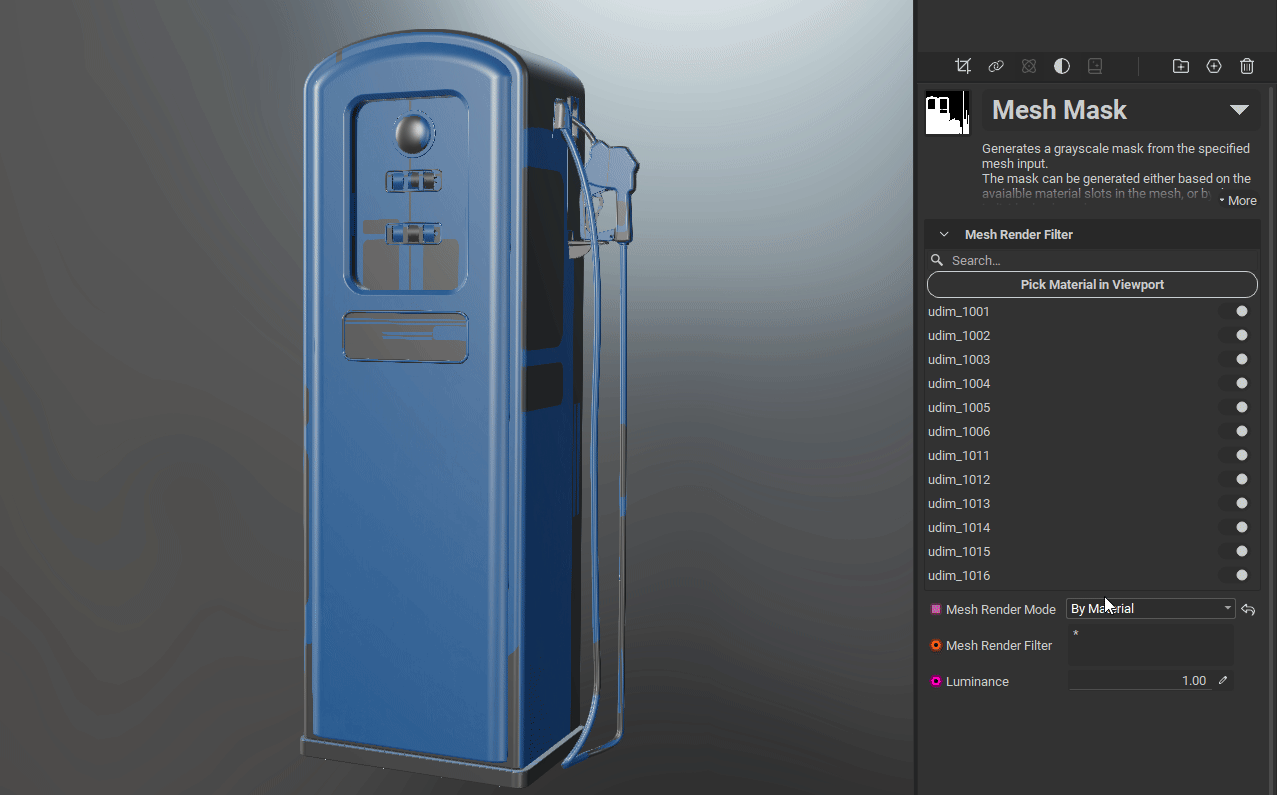Image resolution: width=1277 pixels, height=795 pixels.
Task: Toggle the udim_1013 switch
Action: 1235,503
